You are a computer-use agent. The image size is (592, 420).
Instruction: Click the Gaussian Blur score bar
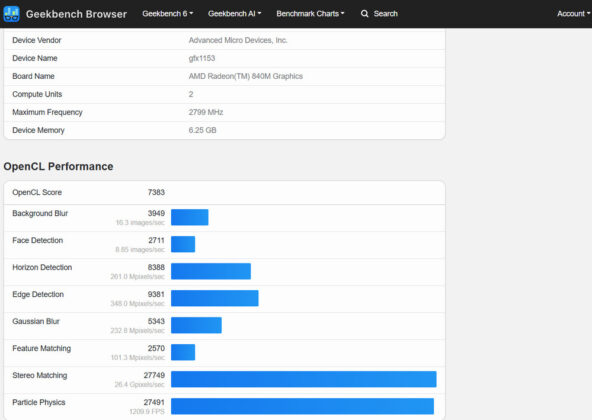[196, 325]
